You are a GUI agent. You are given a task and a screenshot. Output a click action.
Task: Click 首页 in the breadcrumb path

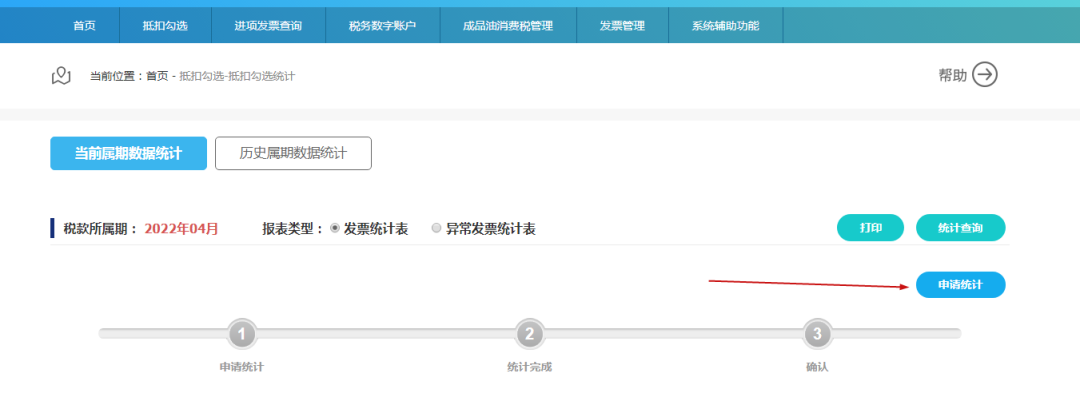[x=157, y=76]
